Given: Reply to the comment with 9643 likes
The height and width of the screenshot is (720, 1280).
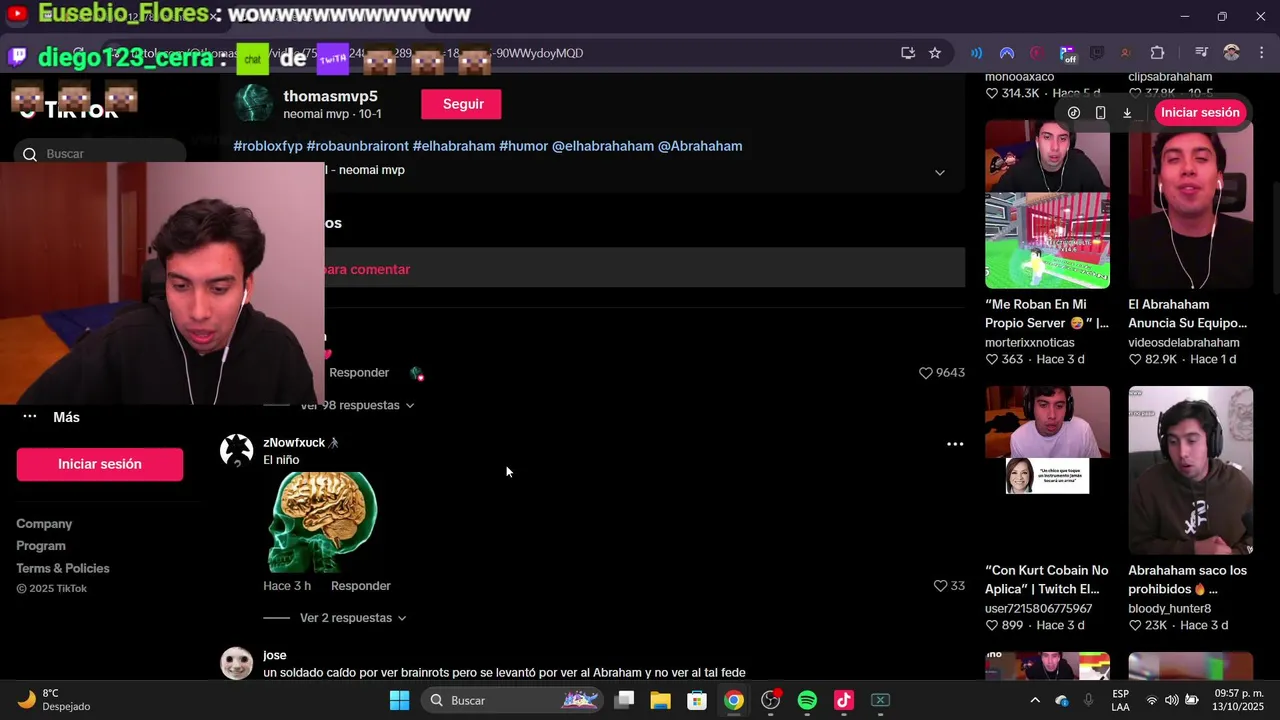Looking at the screenshot, I should [x=359, y=372].
